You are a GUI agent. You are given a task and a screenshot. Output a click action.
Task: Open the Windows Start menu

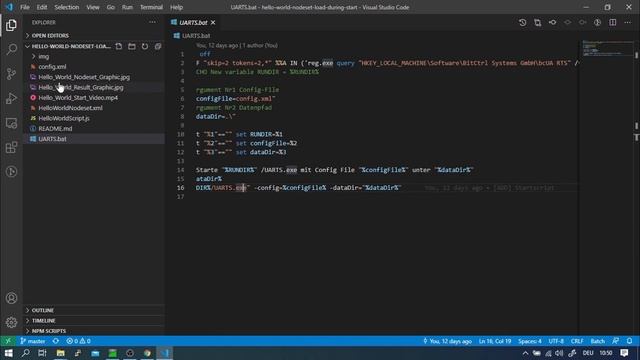(x=8, y=353)
